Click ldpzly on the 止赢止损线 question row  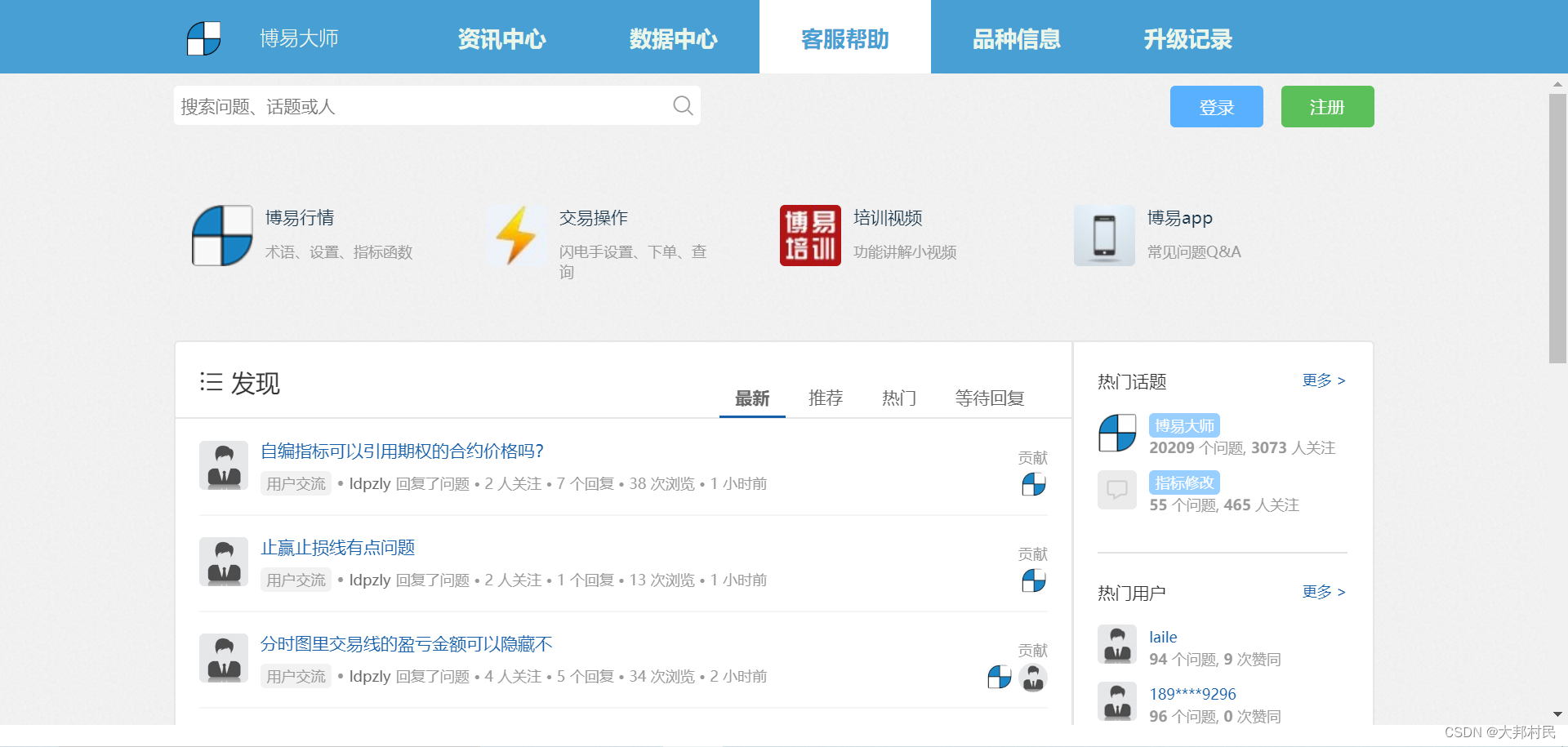coord(370,580)
